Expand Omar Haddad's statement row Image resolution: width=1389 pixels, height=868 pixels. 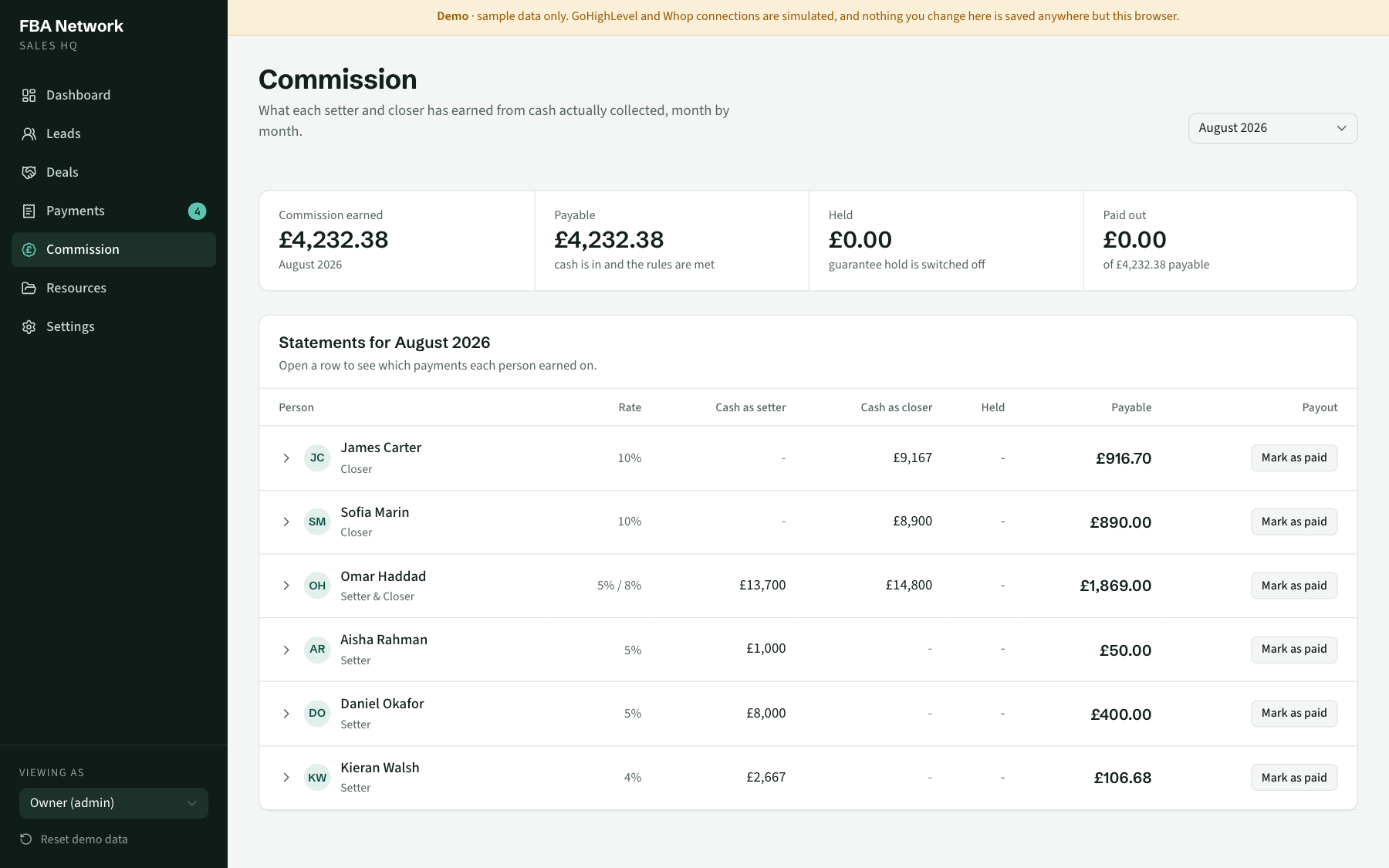(x=286, y=586)
